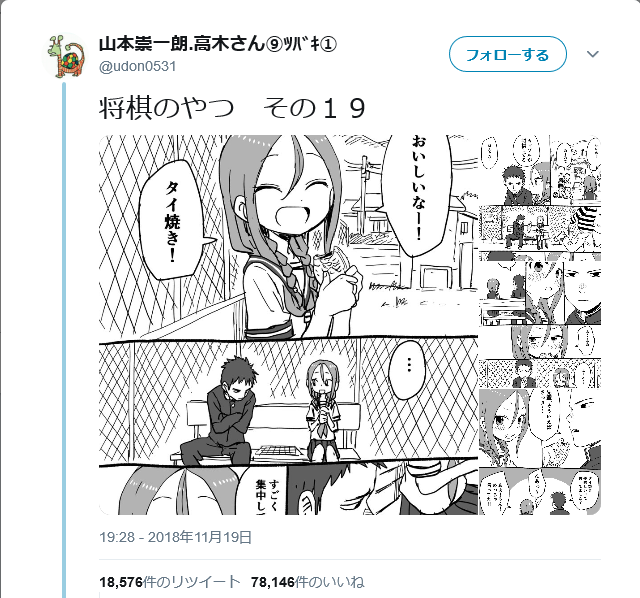Open the bottom-right manga page thumbnail

[540, 451]
